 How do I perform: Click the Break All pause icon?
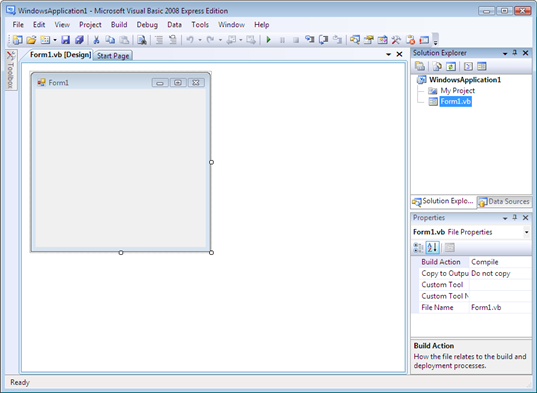click(282, 40)
